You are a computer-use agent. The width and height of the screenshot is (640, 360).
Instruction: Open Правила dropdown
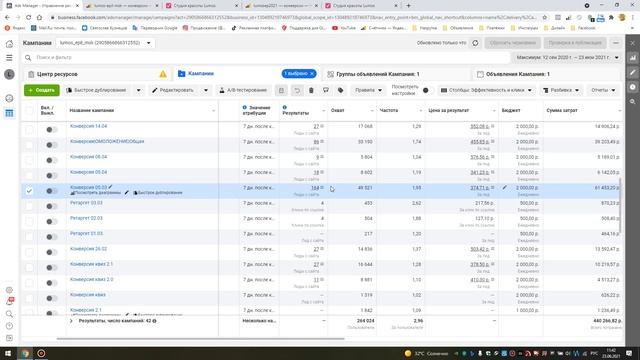point(368,90)
